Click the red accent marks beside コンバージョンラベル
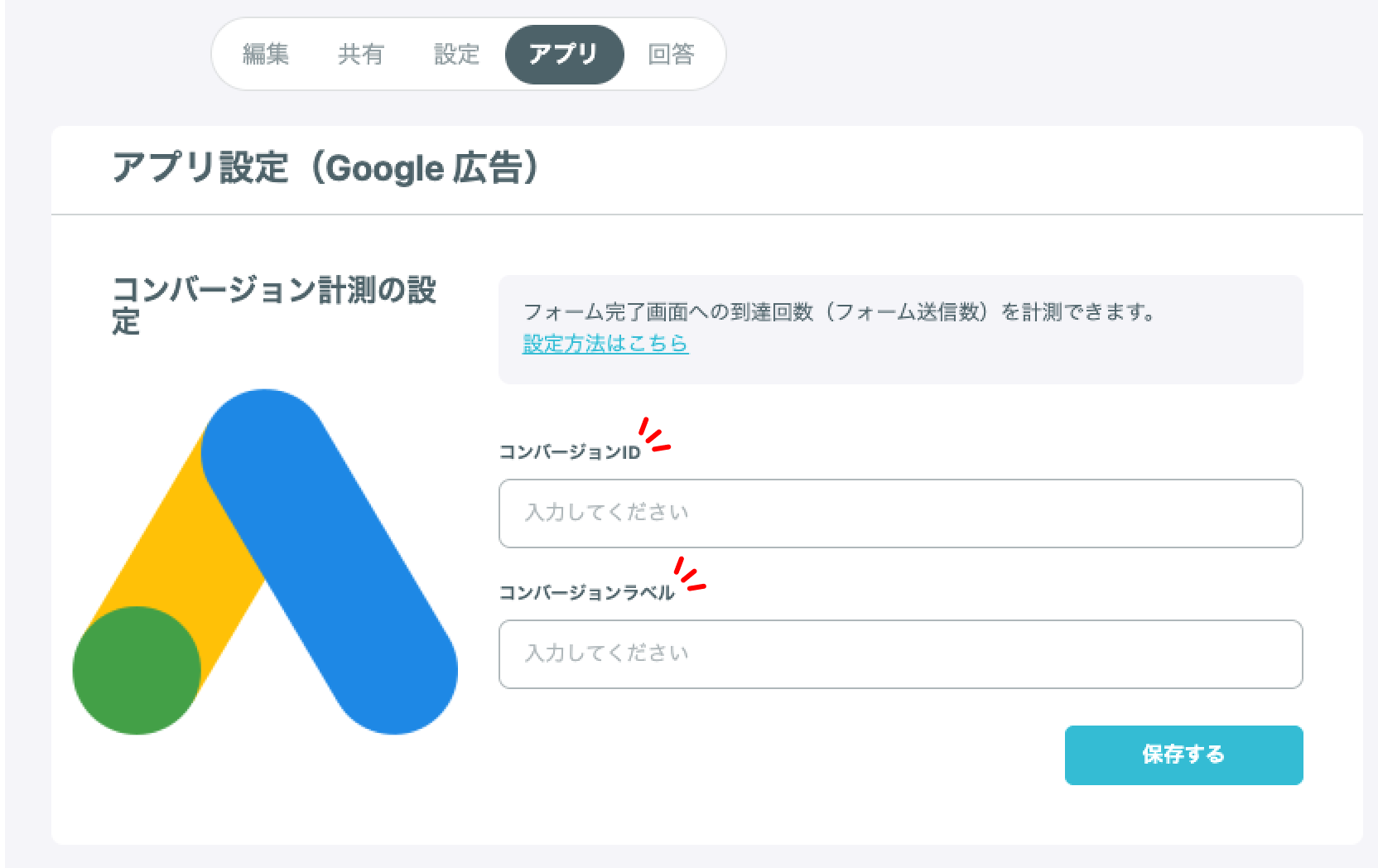Viewport: 1378px width, 868px height. coord(689,575)
